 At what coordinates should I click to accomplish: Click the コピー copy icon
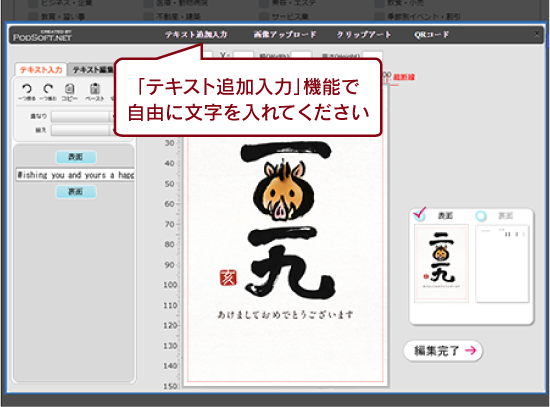[x=70, y=88]
